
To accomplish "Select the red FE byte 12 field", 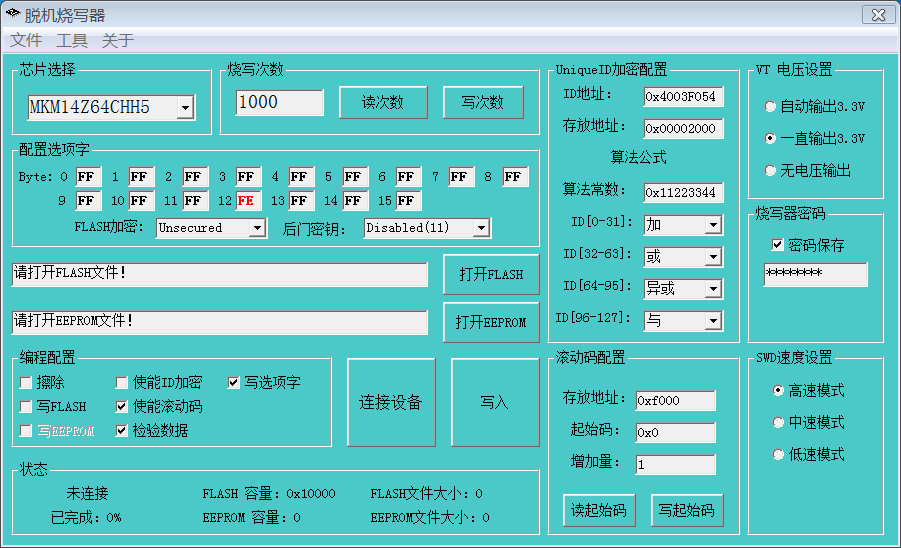I will pyautogui.click(x=248, y=200).
